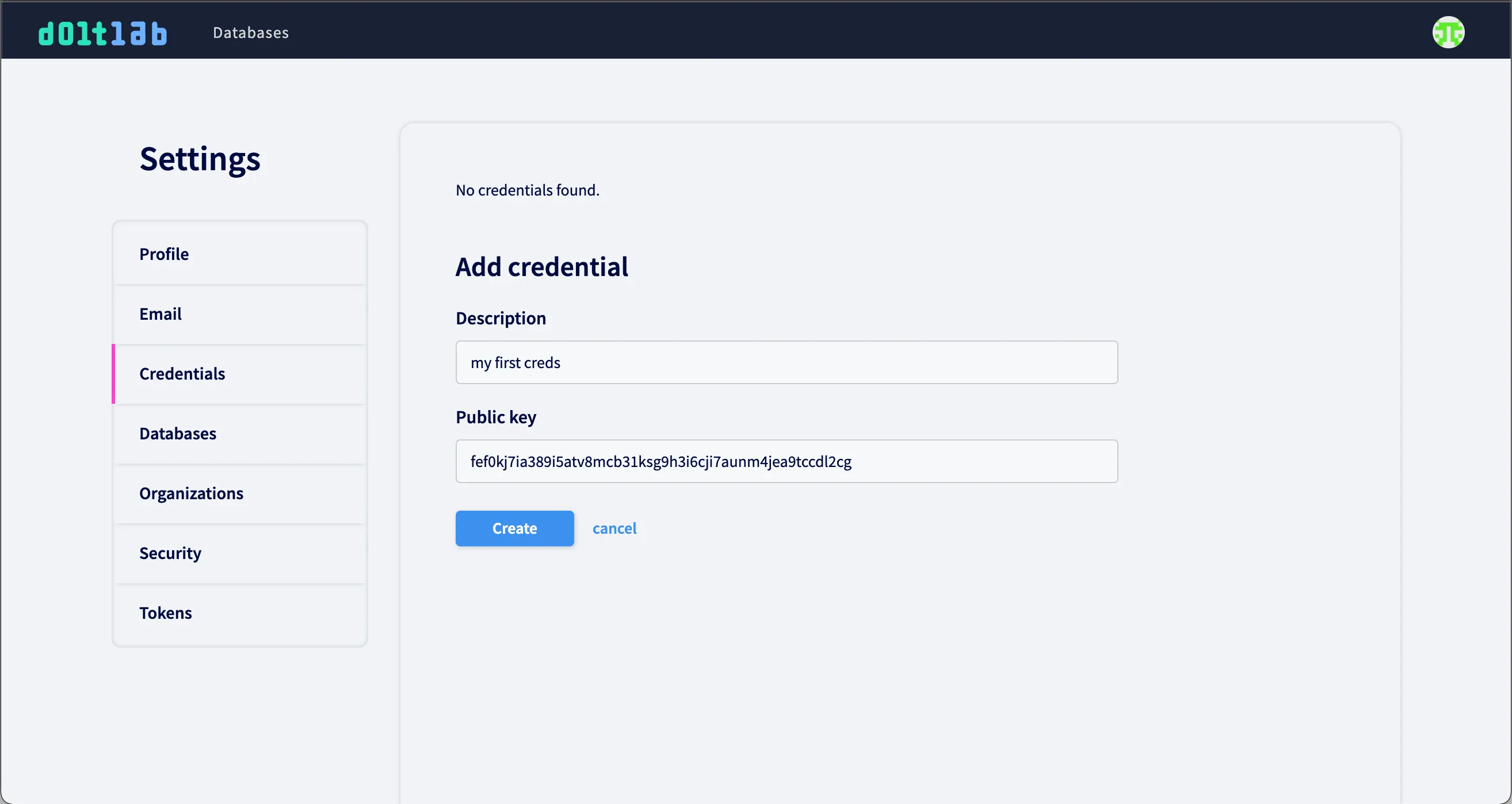Open the Tokens settings section
The image size is (1512, 804).
pos(165,612)
